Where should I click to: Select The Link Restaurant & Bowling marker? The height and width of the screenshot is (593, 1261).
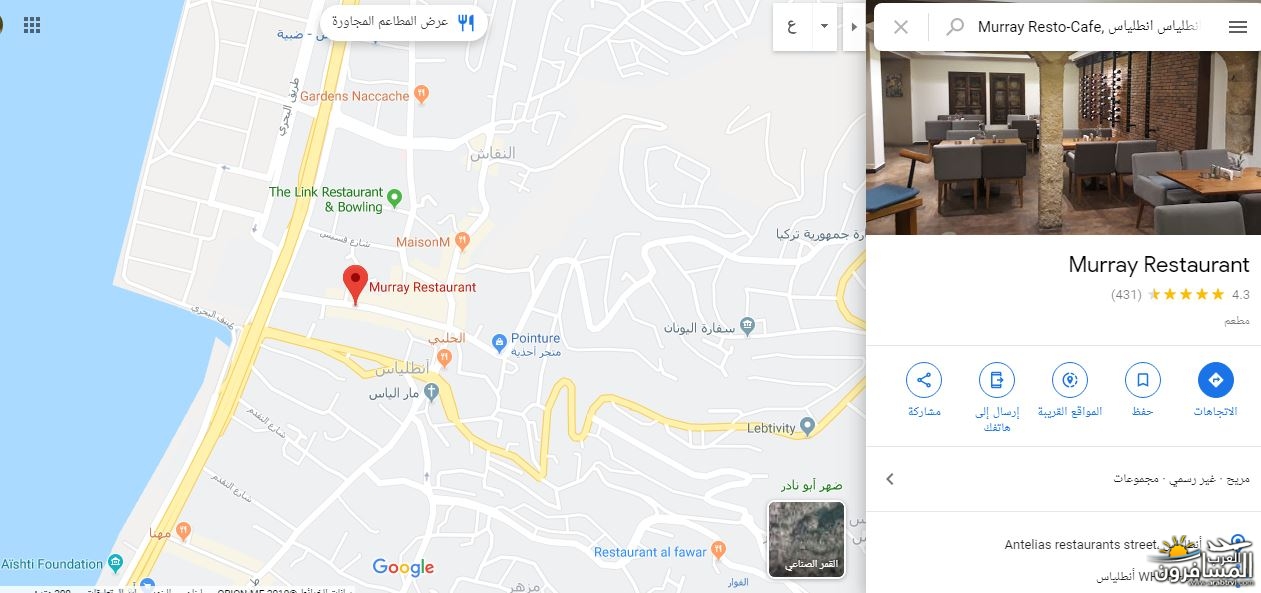394,197
